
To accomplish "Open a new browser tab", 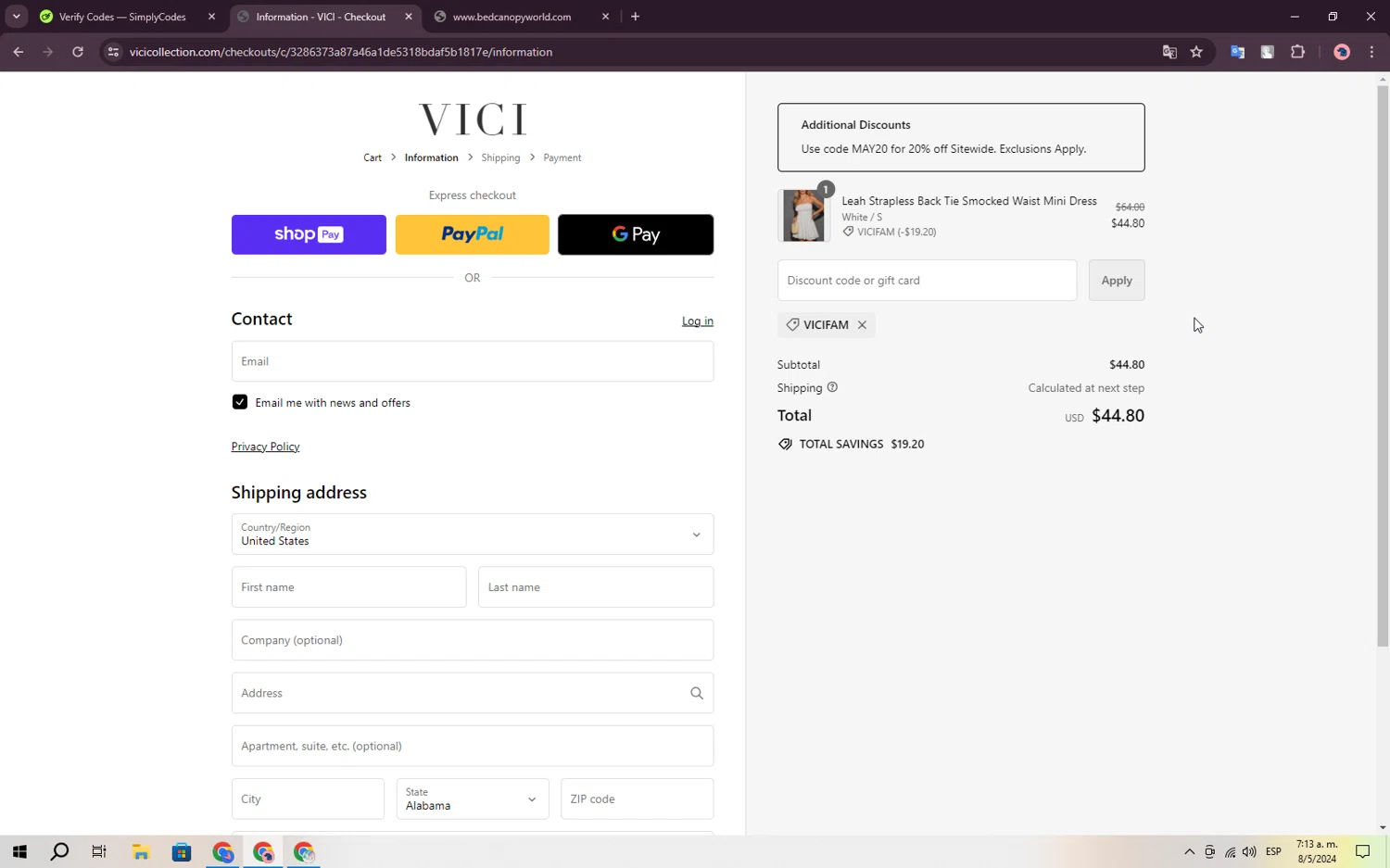I will click(635, 17).
